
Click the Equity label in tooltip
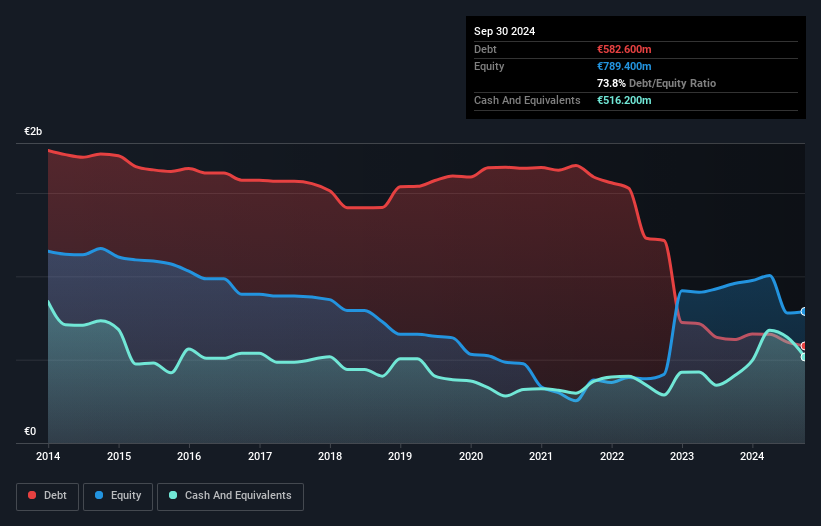point(489,66)
